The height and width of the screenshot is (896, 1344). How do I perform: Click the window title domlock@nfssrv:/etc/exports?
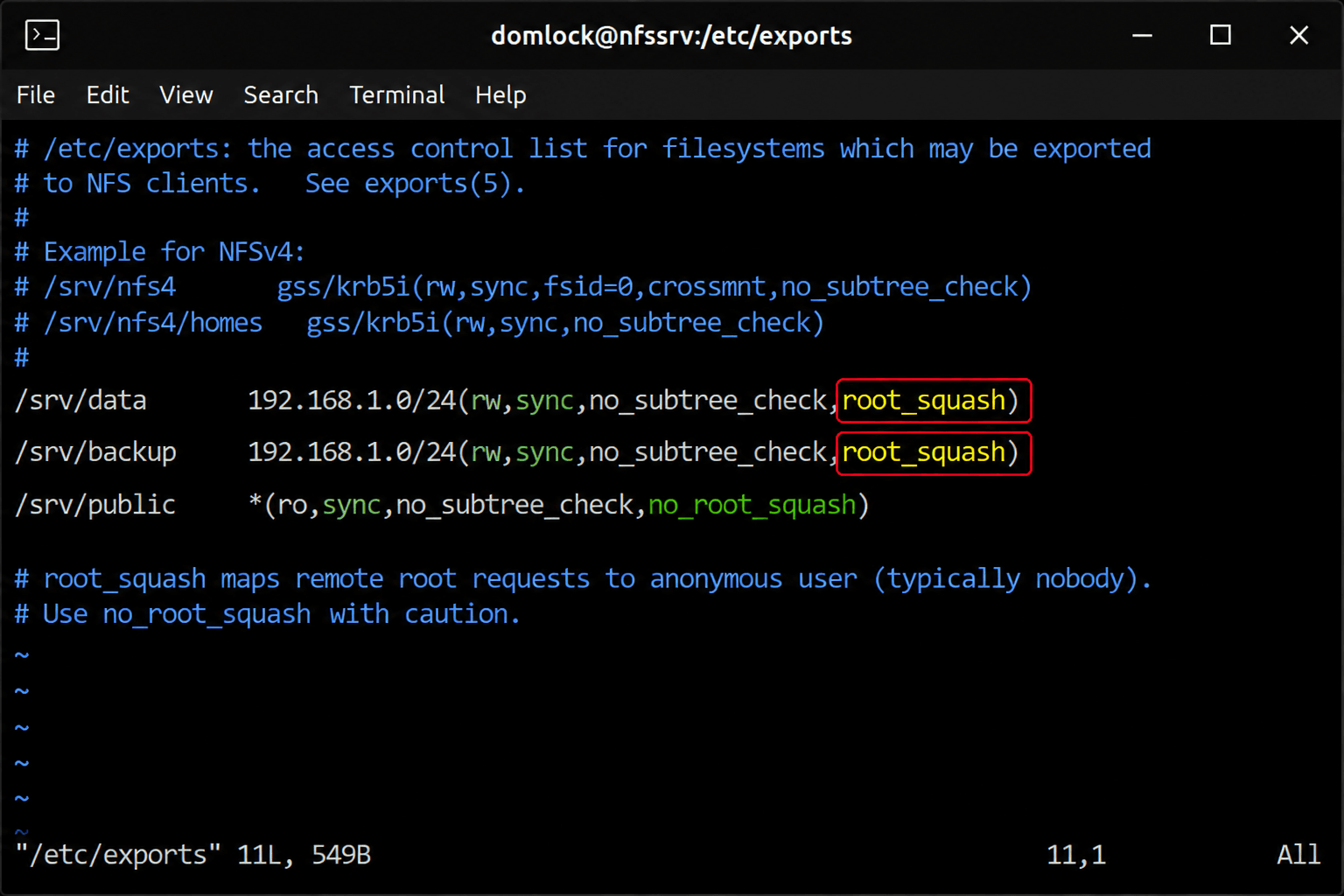(x=671, y=36)
